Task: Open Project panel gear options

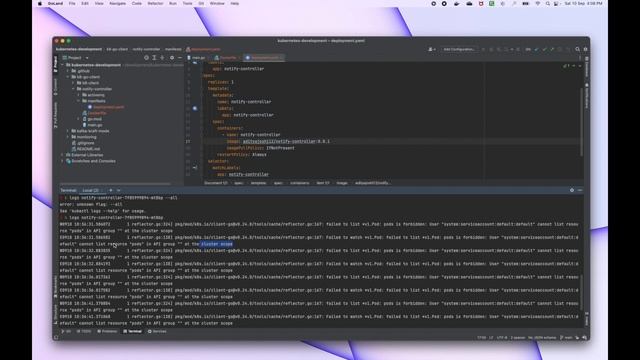Action: point(172,58)
